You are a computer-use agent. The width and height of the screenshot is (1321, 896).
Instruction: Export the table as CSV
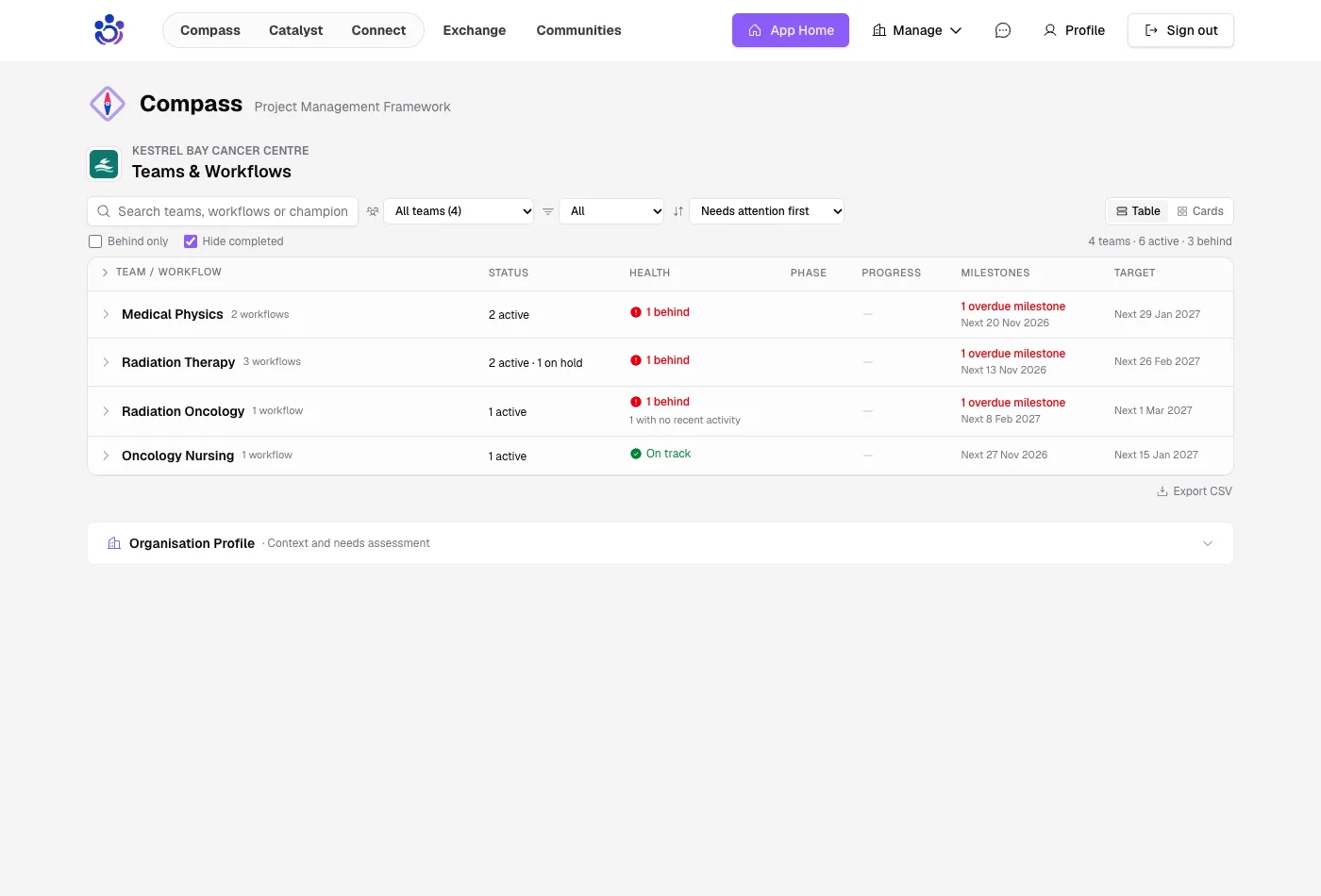coord(1195,491)
